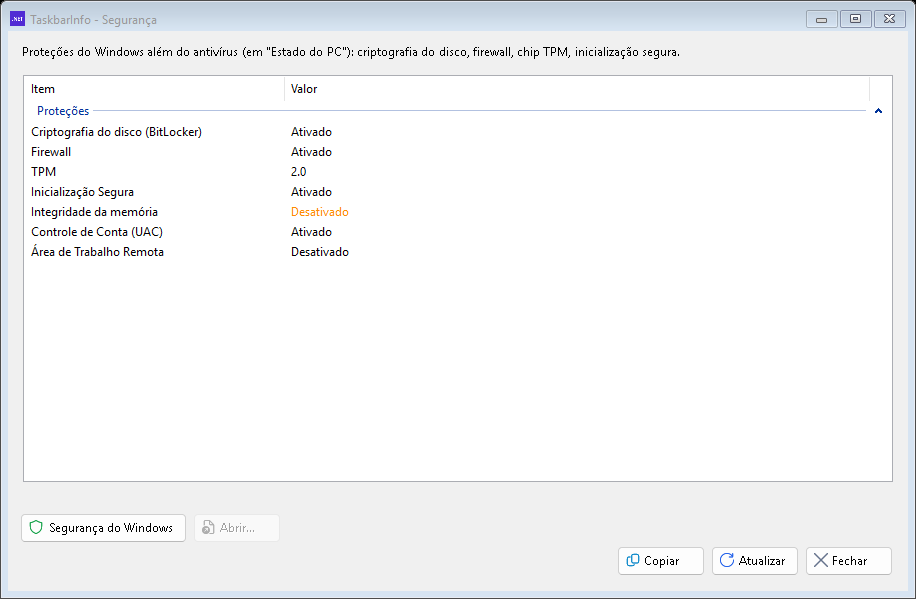Open Segurança do Windows

click(103, 528)
